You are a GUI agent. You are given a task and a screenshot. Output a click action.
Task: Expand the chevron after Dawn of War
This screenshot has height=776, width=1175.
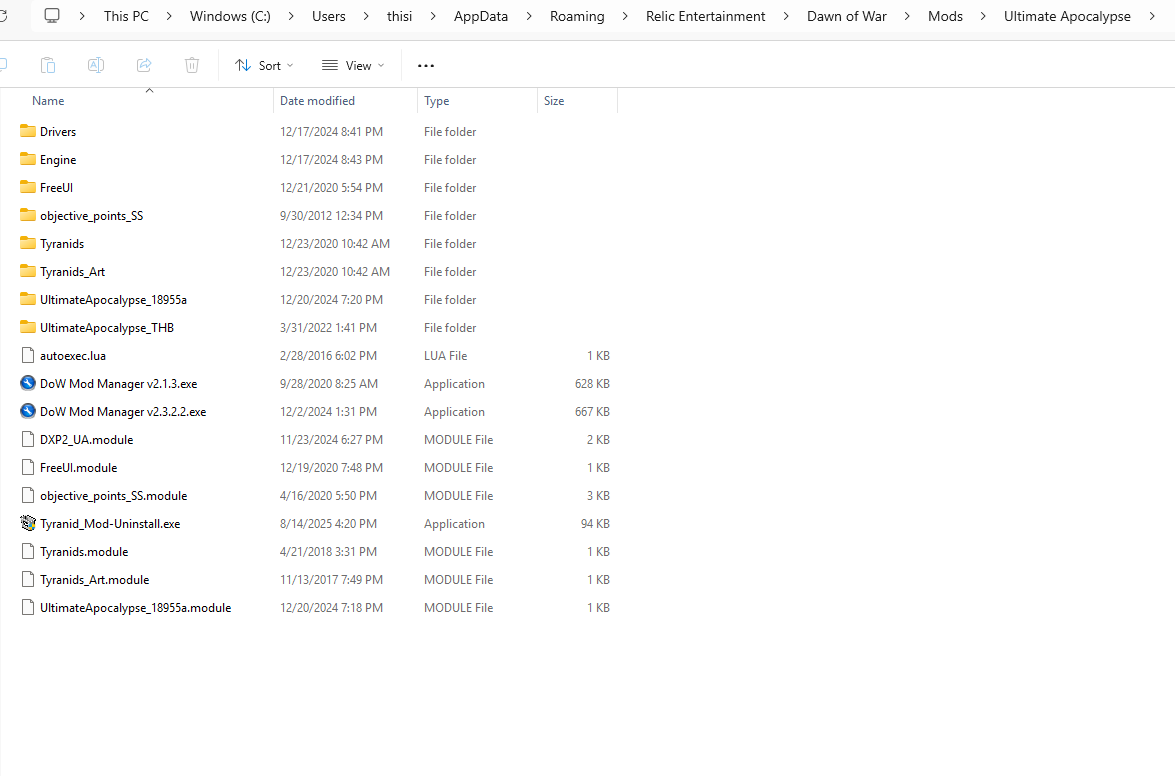pyautogui.click(x=907, y=16)
